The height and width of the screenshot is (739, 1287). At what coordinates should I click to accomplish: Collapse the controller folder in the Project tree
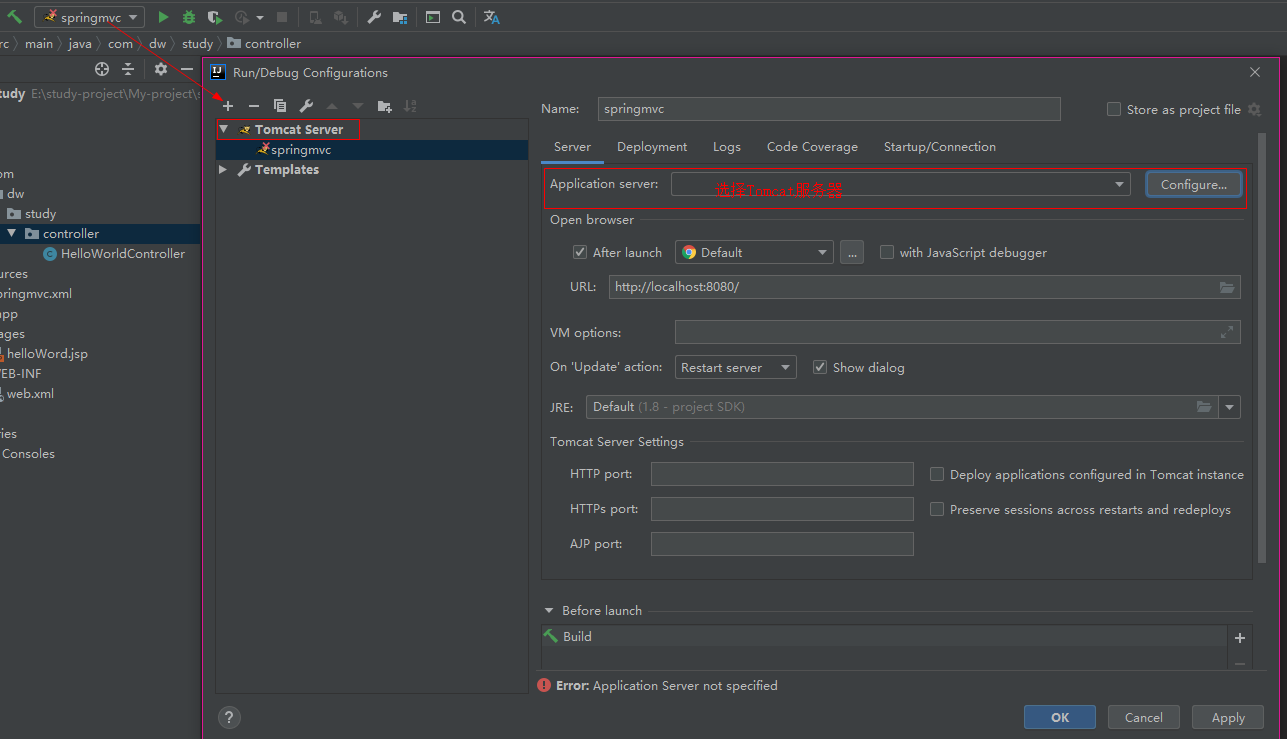[x=11, y=234]
